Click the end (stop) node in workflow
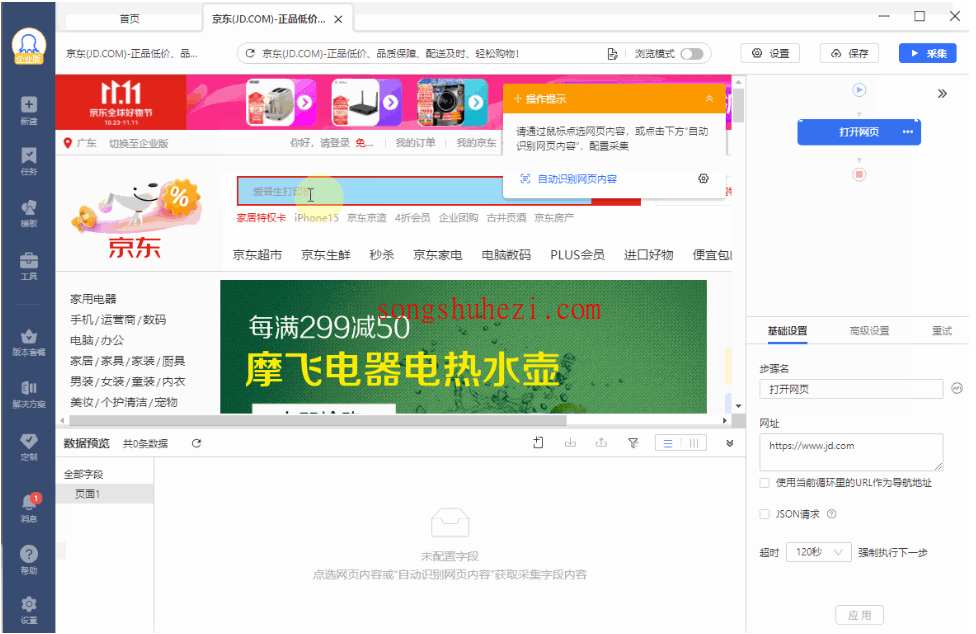This screenshot has width=976, height=634. point(859,174)
